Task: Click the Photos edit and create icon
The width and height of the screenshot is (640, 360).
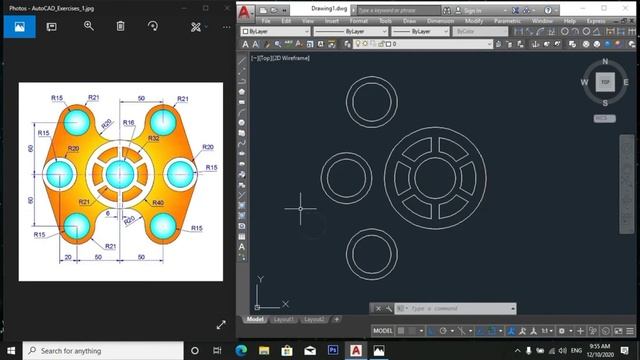Action: [196, 27]
